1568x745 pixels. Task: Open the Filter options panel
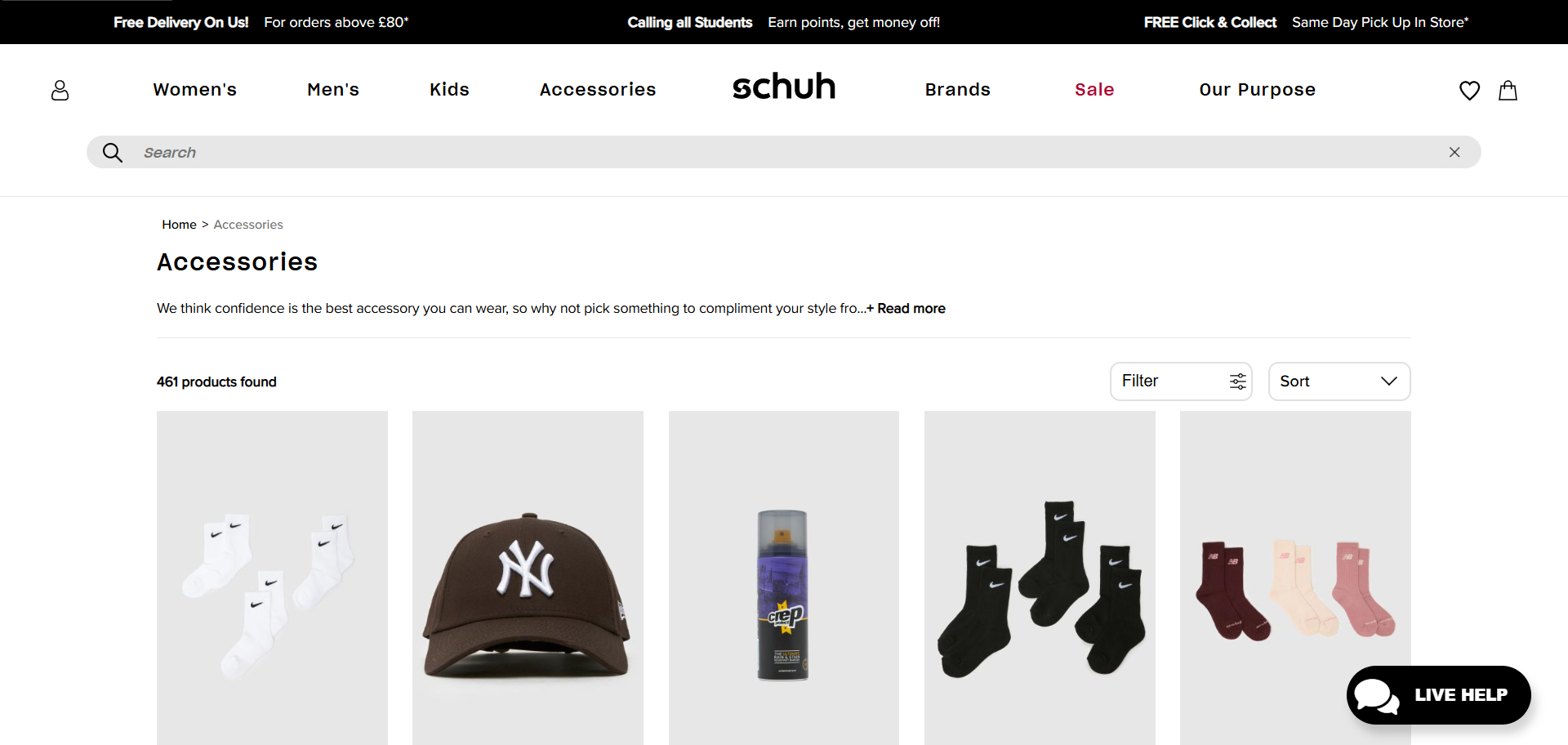point(1181,381)
